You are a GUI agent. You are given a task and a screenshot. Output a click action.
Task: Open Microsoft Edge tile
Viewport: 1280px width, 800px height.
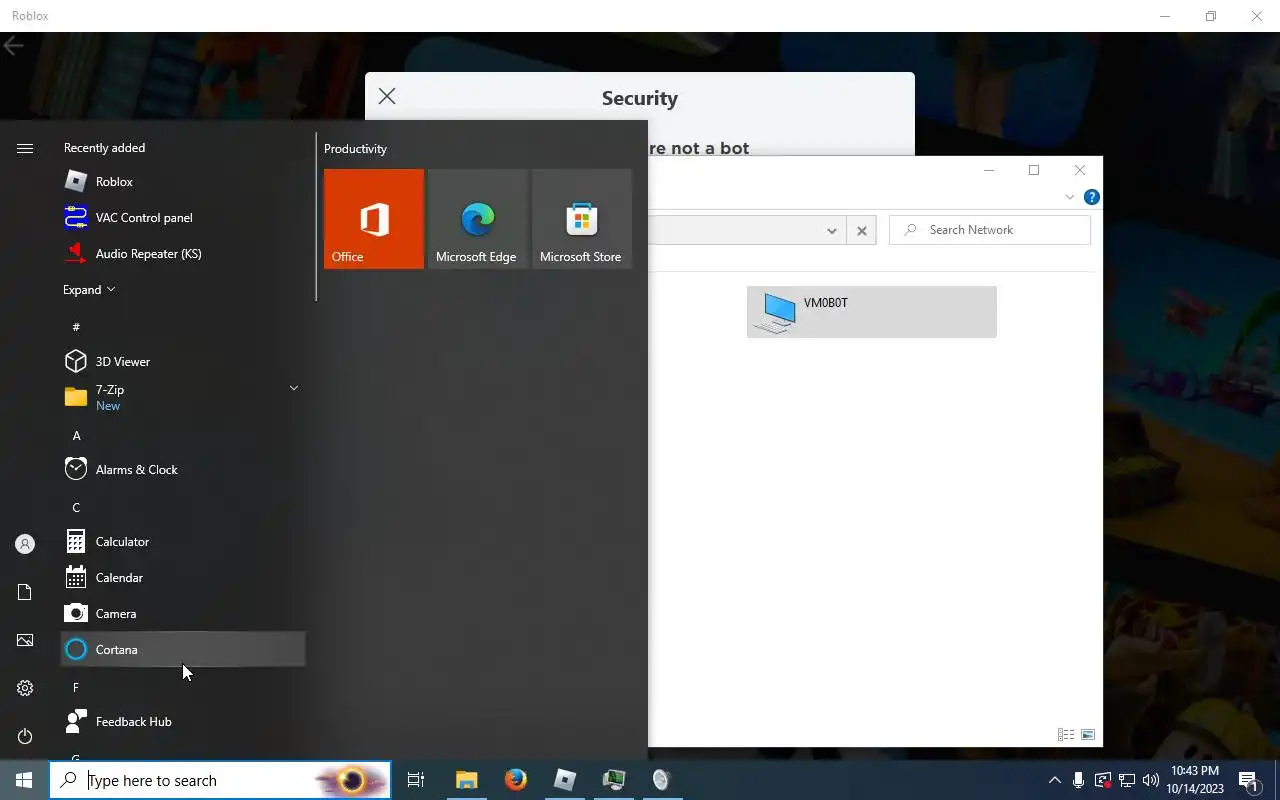(478, 219)
